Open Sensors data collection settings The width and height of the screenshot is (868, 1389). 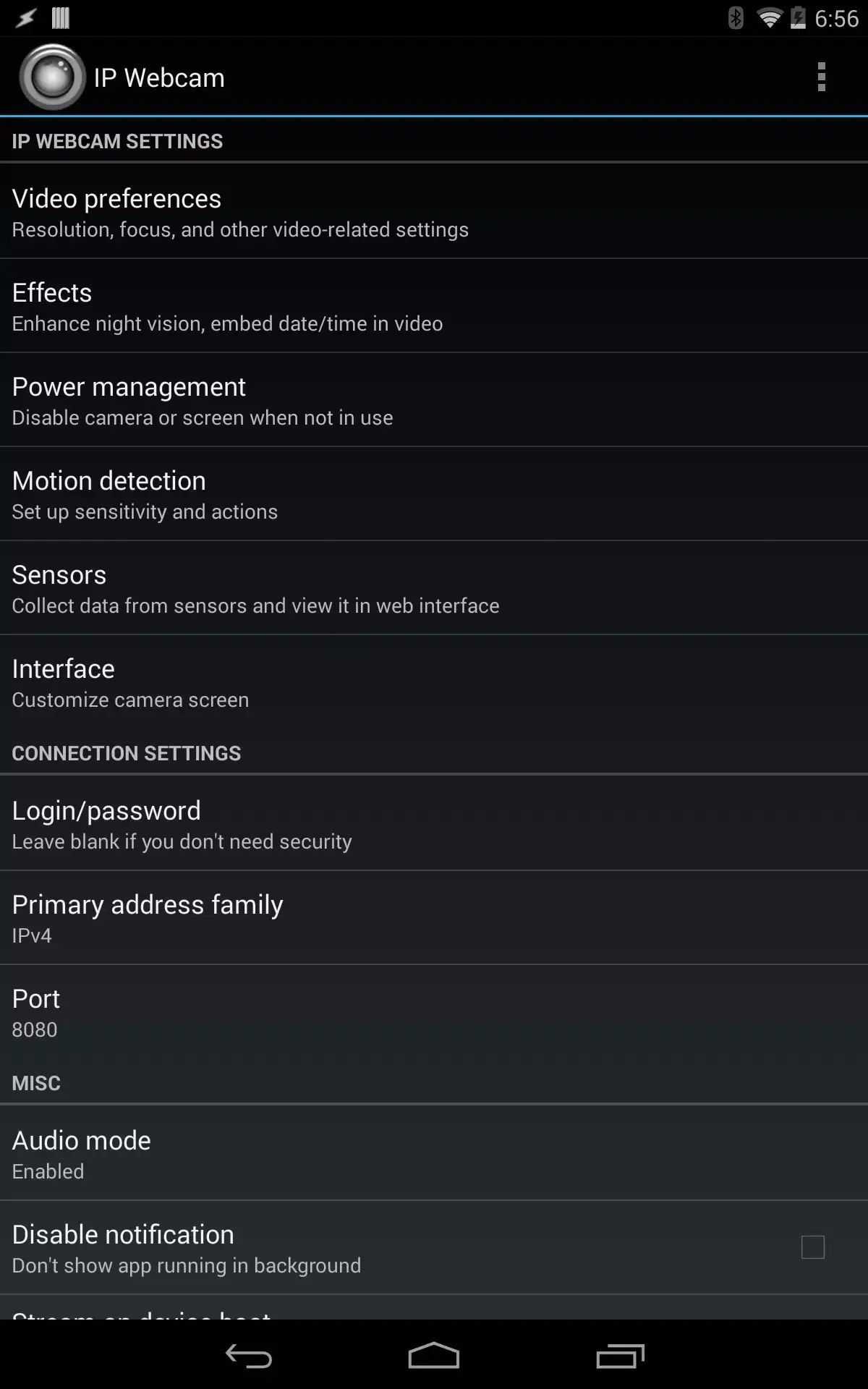point(434,587)
